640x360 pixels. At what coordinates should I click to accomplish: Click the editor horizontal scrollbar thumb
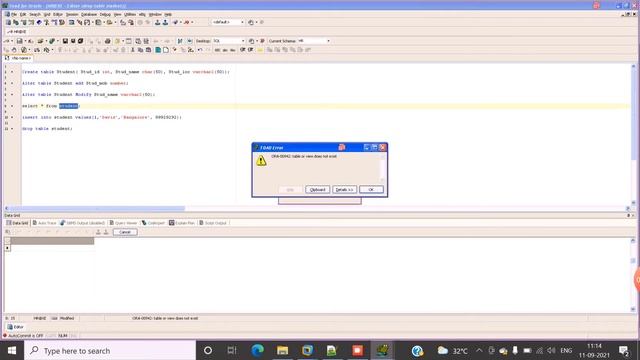pos(96,208)
